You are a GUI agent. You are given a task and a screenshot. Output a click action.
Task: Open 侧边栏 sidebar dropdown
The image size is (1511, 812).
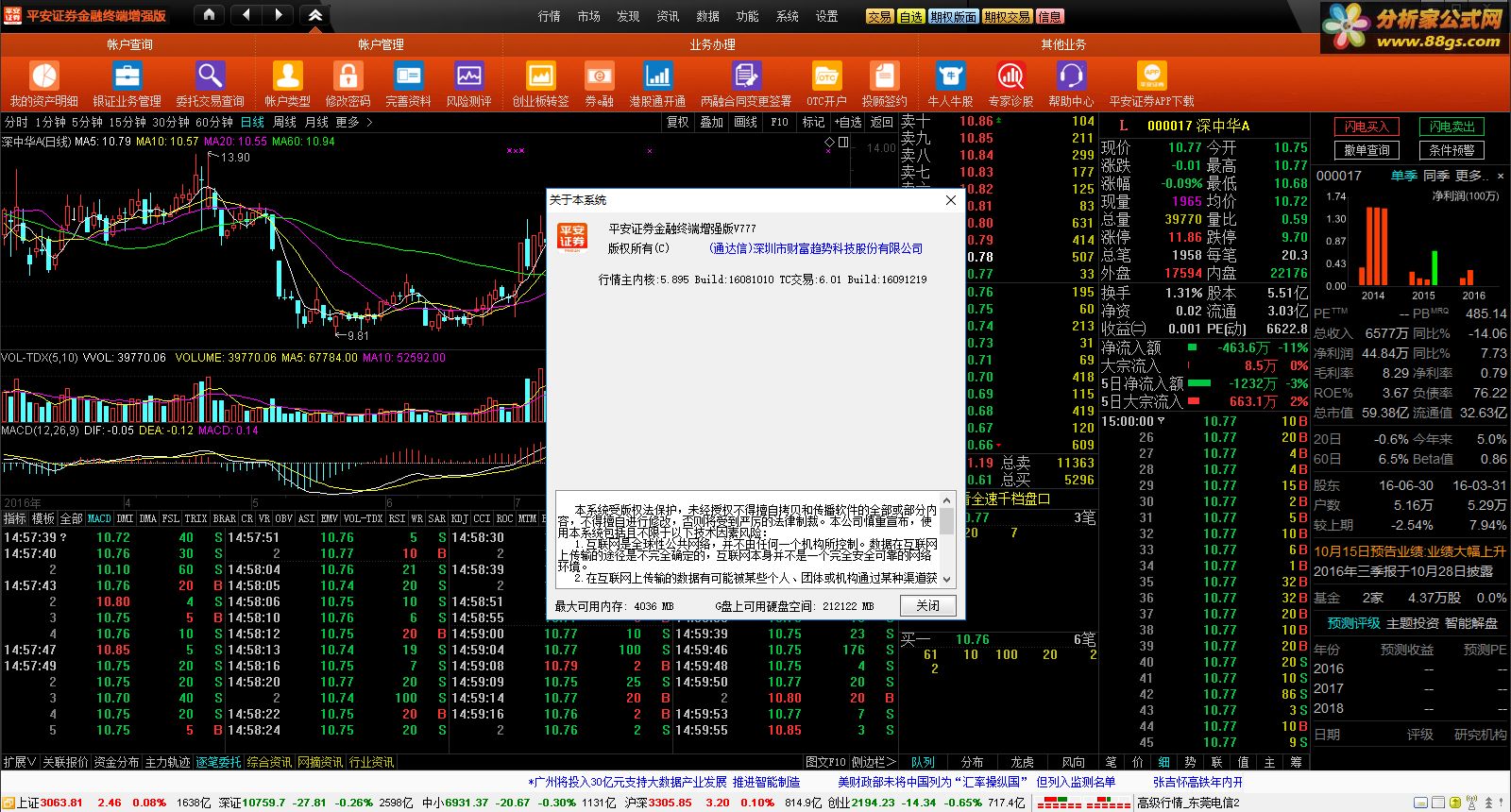pos(874,762)
